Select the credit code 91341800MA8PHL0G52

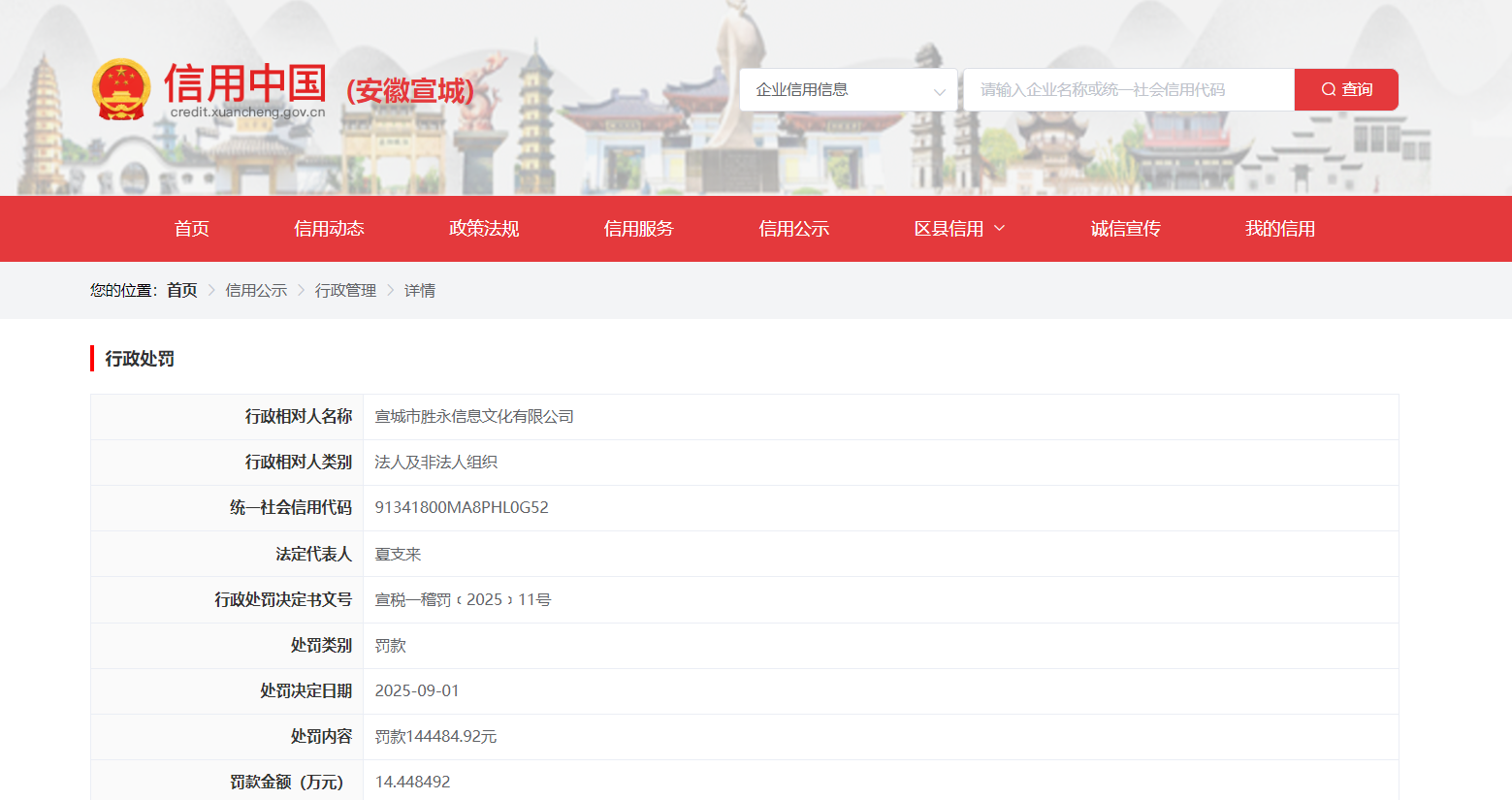462,508
